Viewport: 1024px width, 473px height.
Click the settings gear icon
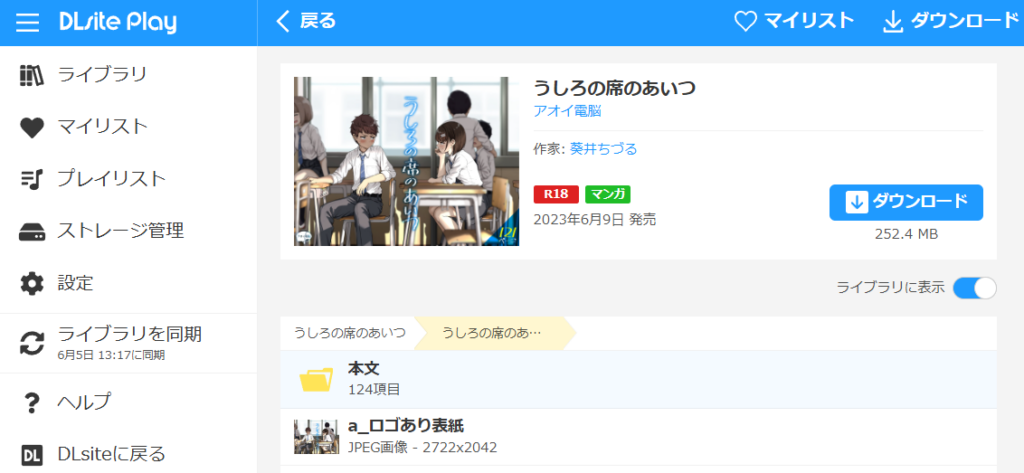coord(32,283)
